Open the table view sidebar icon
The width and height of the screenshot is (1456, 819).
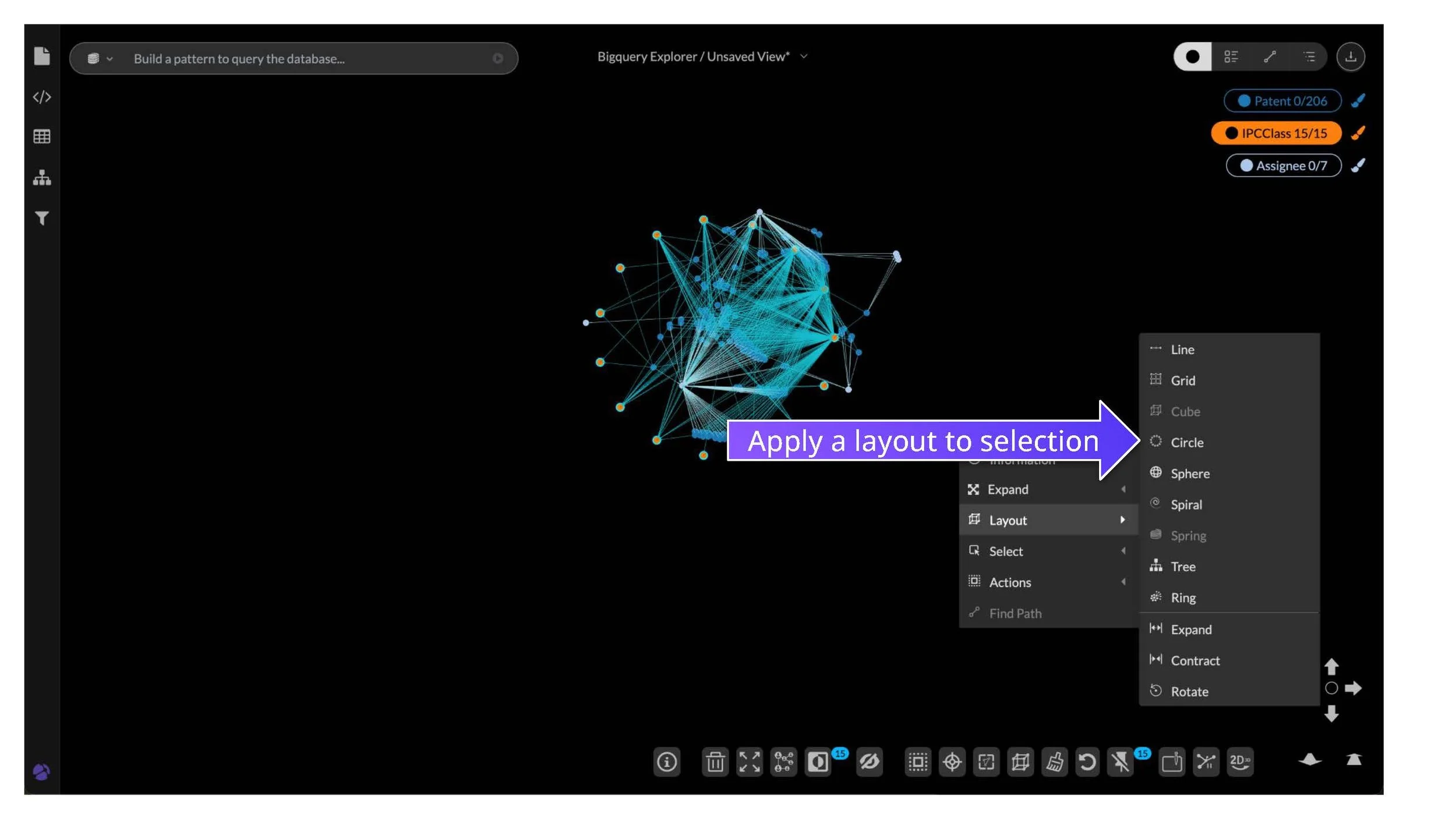tap(42, 137)
